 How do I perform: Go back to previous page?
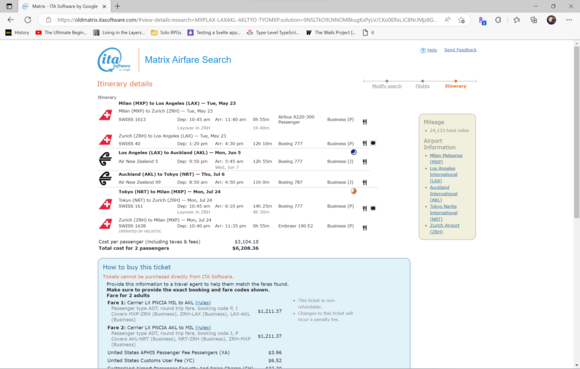[x=11, y=20]
